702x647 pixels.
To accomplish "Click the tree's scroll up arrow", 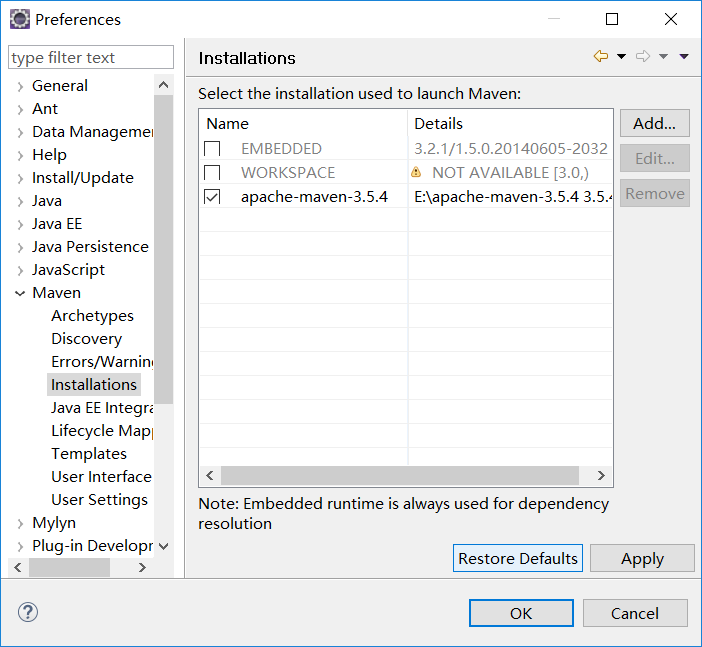I will [x=164, y=85].
